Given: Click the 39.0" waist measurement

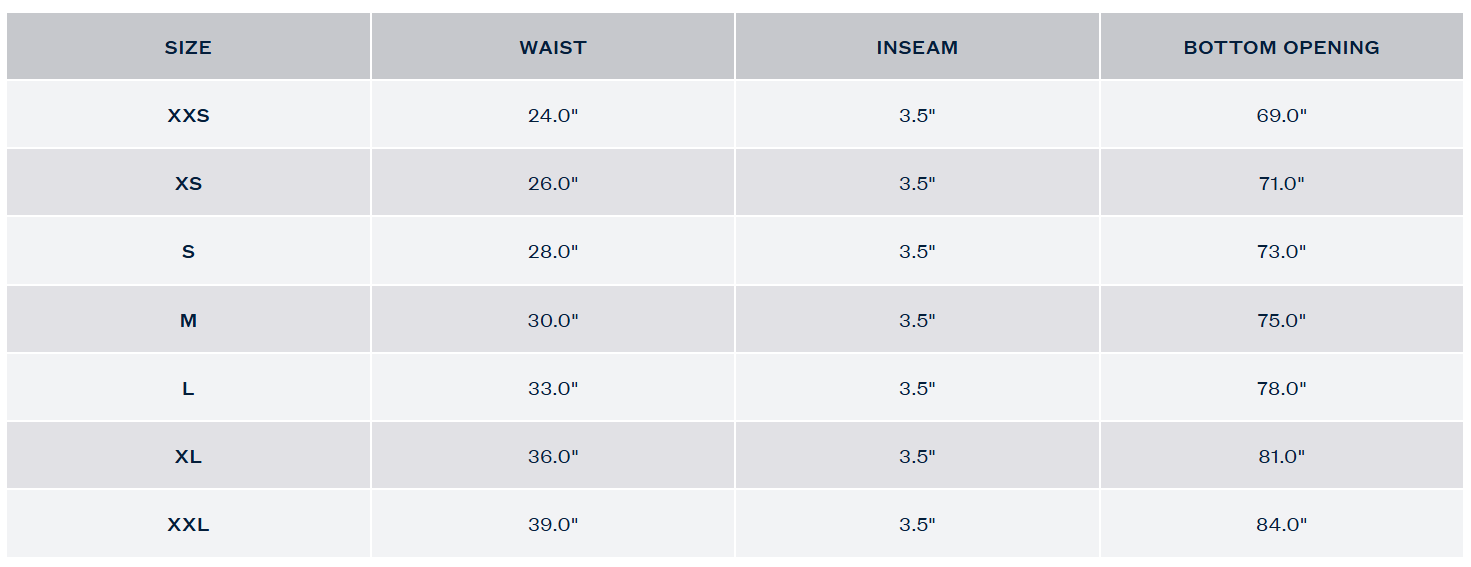Looking at the screenshot, I should coord(553,524).
